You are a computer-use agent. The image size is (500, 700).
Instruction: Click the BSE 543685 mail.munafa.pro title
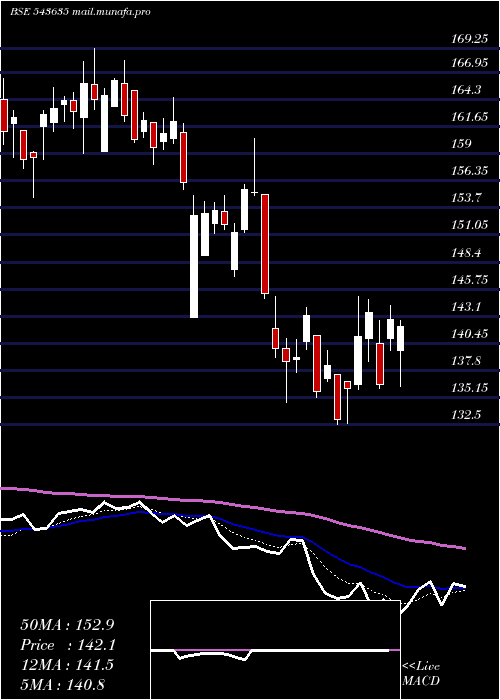pyautogui.click(x=80, y=12)
